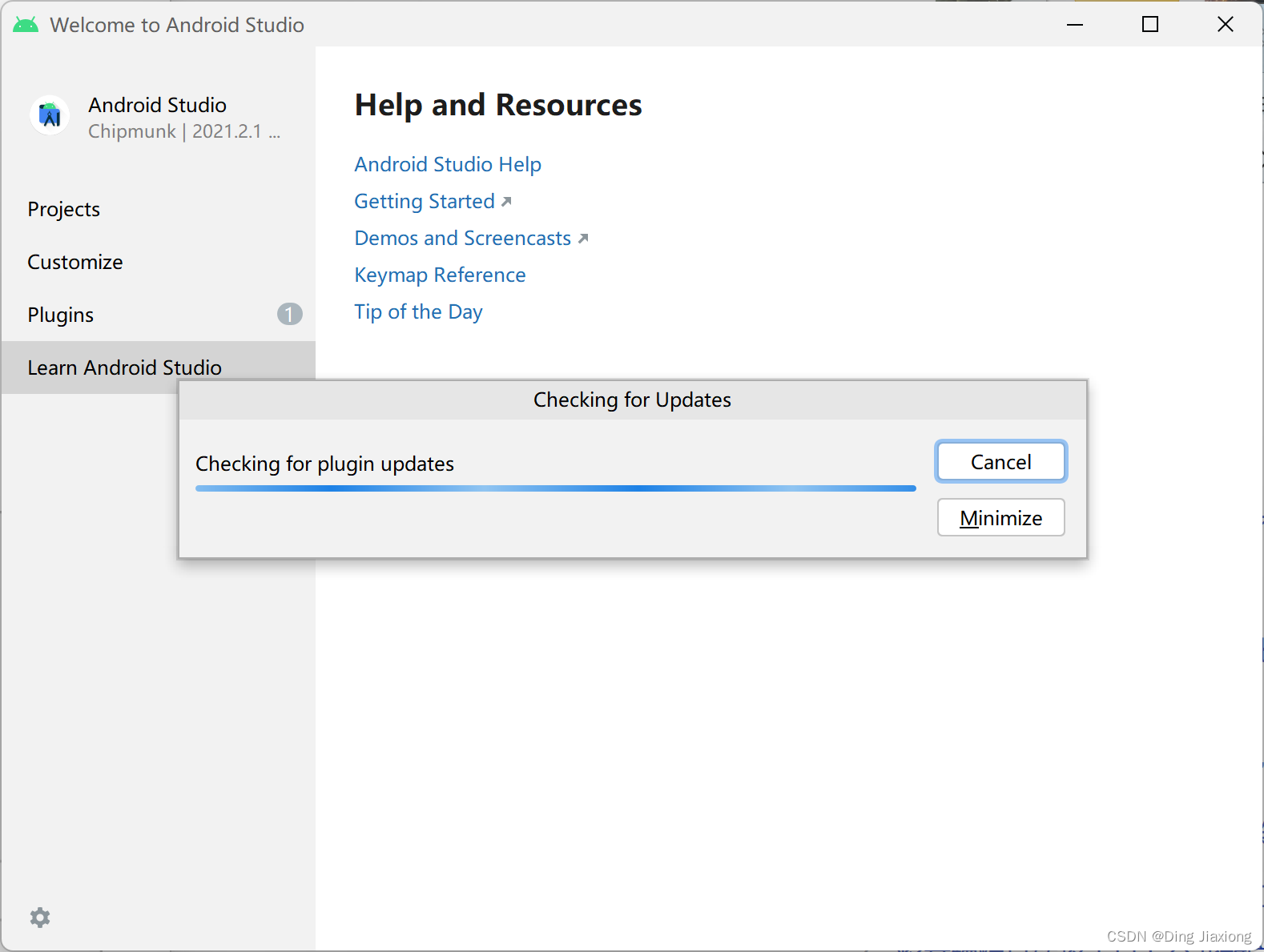Open the Projects section

pos(159,209)
